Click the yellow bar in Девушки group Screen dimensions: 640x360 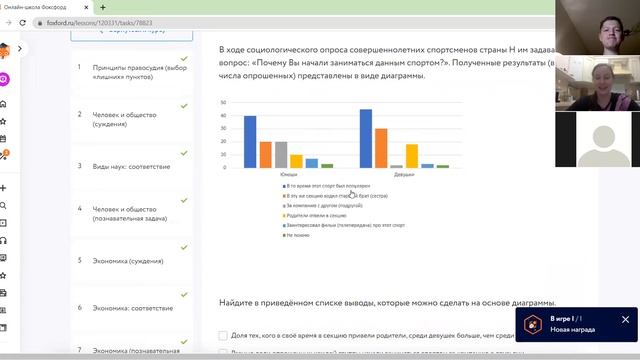pos(412,156)
